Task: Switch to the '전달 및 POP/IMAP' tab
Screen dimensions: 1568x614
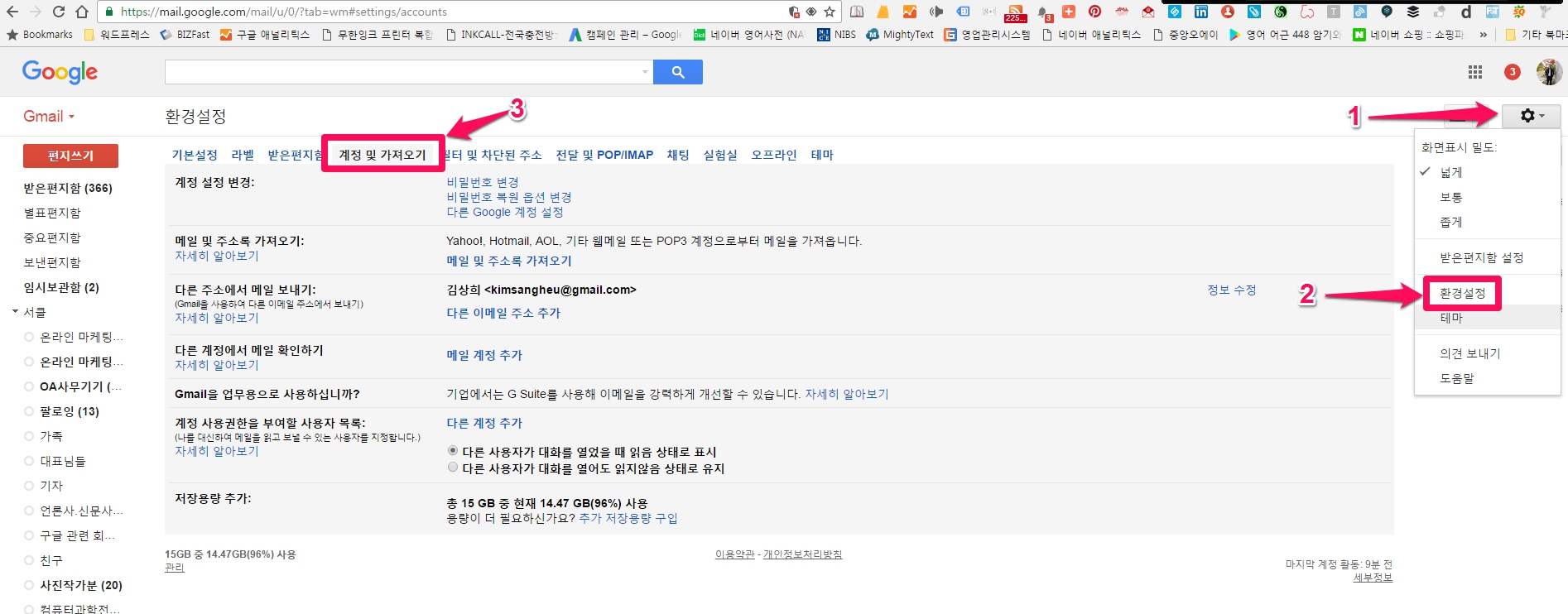Action: (604, 155)
